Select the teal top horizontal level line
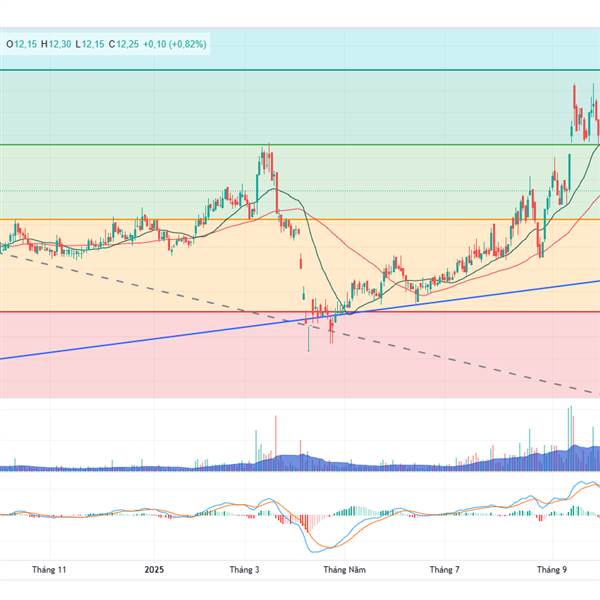Screen dimensions: 600x600 coord(300,70)
